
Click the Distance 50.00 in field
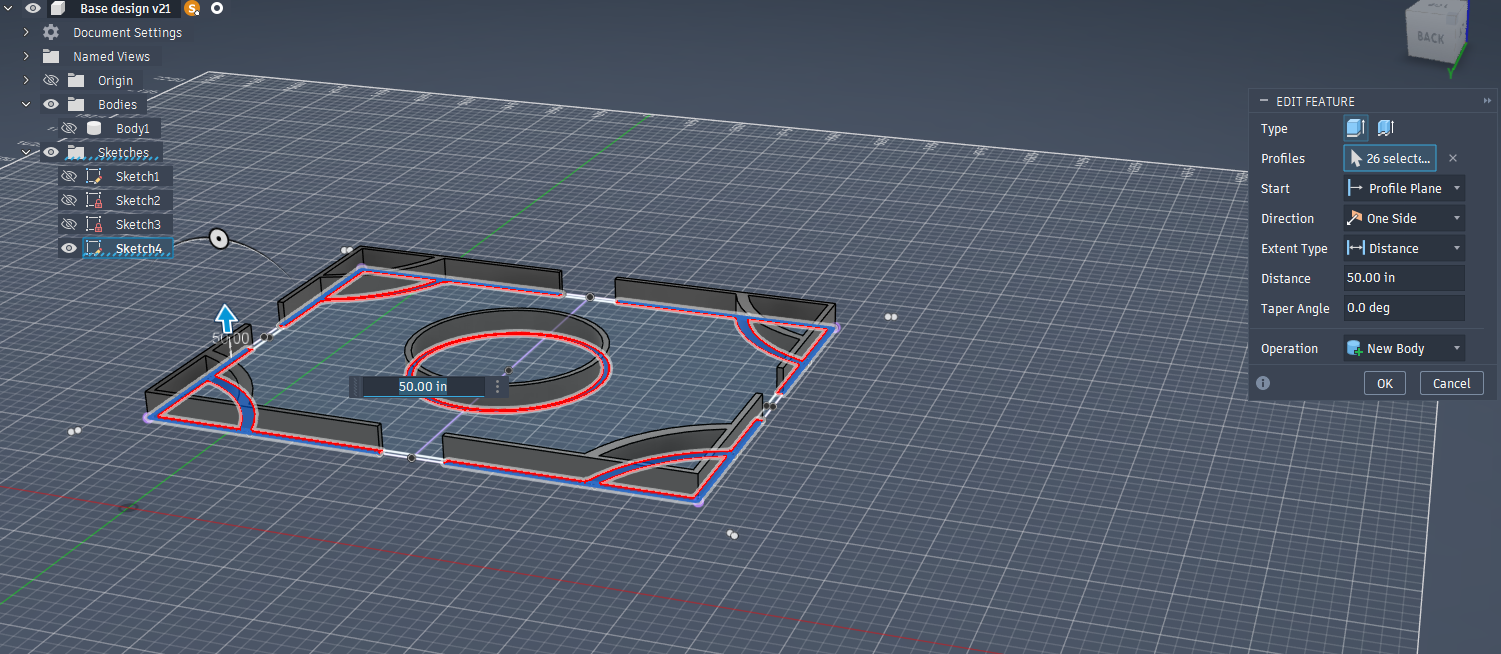point(1404,278)
